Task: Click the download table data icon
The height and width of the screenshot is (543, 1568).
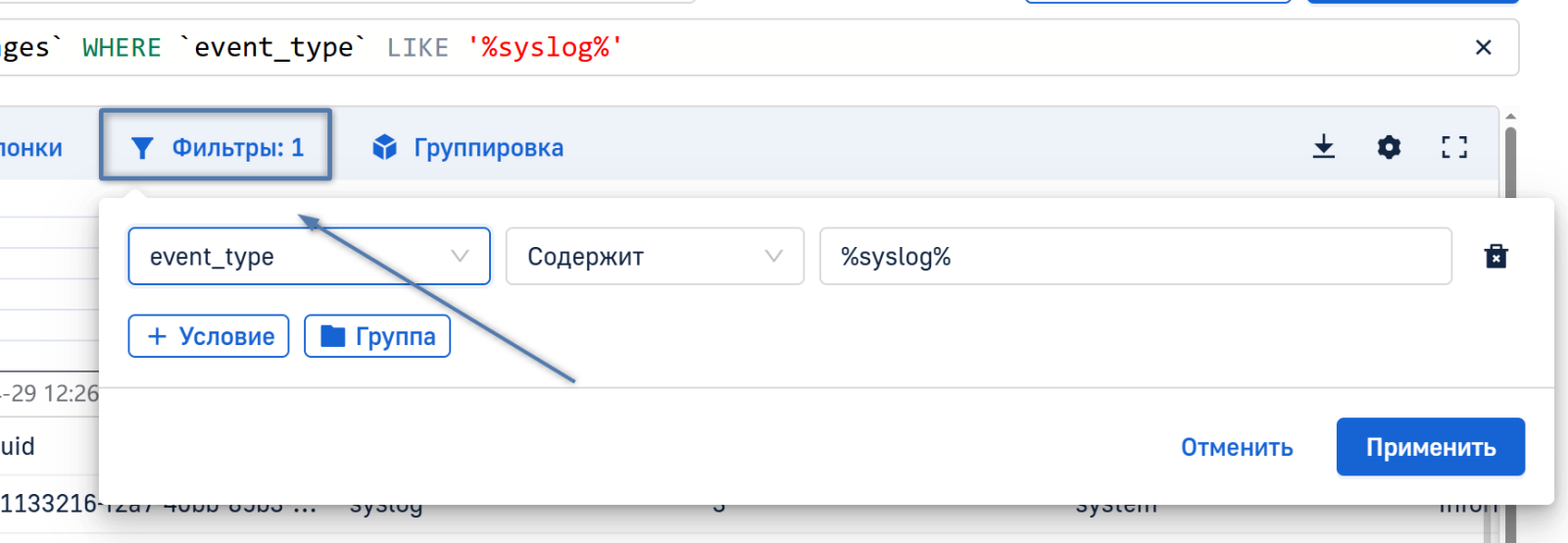Action: [1323, 147]
